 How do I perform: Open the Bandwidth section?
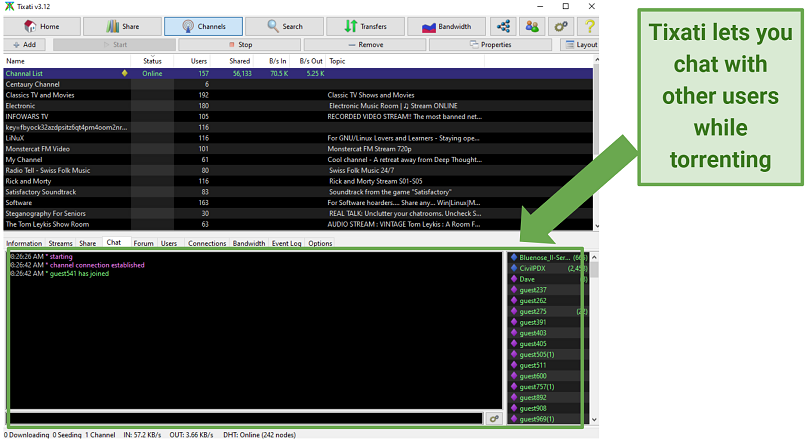pos(446,26)
